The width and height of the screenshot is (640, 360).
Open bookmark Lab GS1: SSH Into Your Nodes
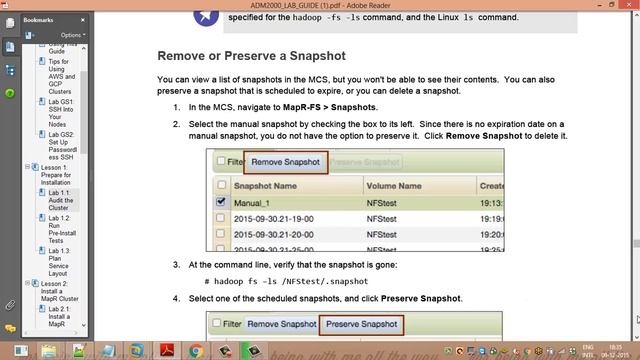click(61, 113)
